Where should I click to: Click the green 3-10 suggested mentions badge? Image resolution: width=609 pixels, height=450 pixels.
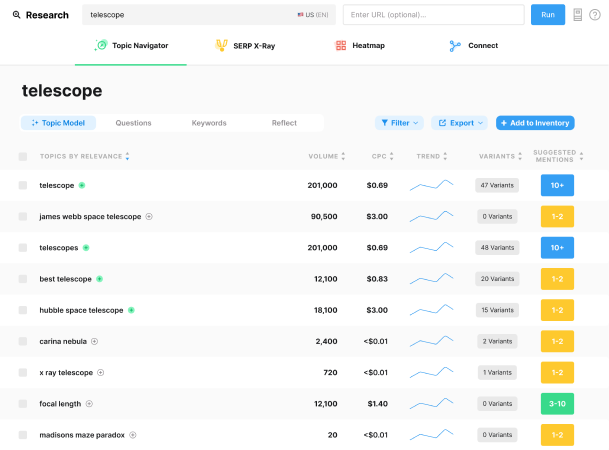(557, 403)
